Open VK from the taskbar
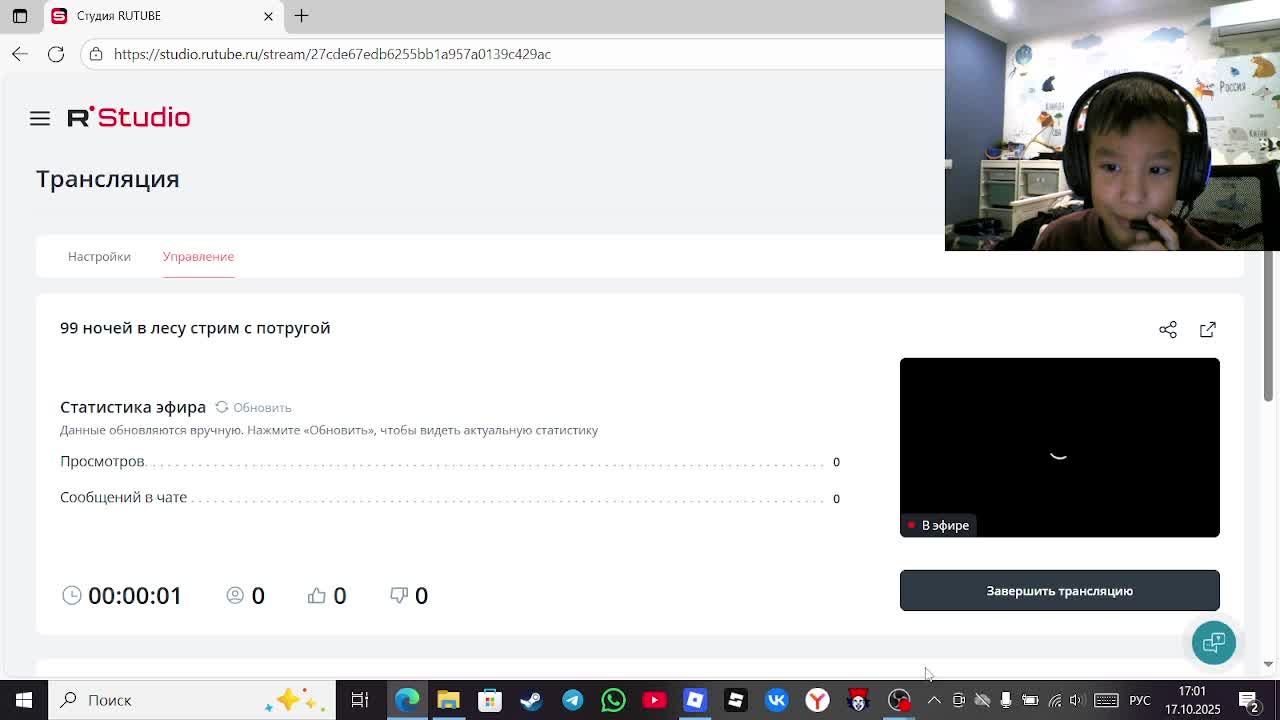1280x720 pixels. coord(777,700)
